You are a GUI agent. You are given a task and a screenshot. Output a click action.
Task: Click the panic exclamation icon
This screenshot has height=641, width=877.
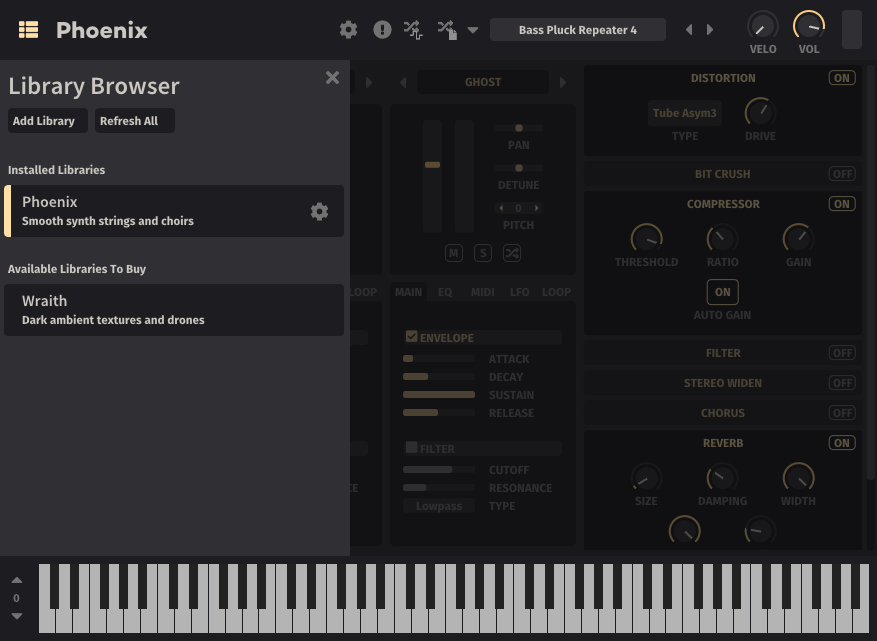pyautogui.click(x=383, y=30)
